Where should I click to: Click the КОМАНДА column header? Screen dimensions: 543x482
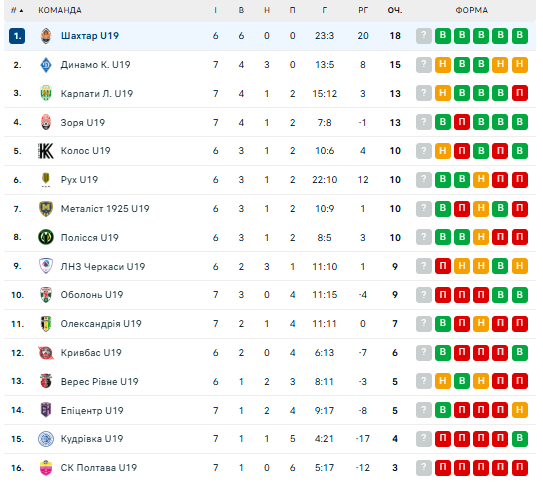(x=60, y=10)
